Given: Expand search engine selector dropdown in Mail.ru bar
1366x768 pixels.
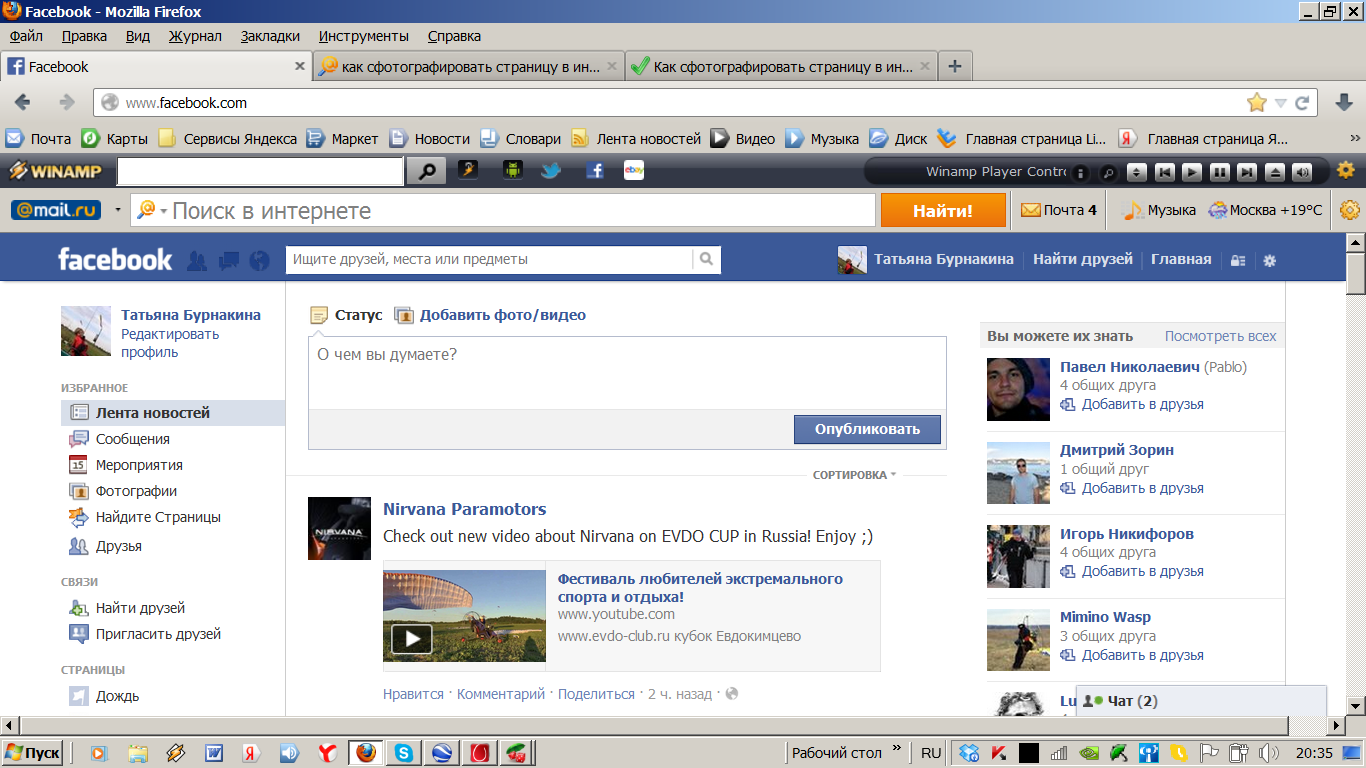Looking at the screenshot, I should point(163,211).
